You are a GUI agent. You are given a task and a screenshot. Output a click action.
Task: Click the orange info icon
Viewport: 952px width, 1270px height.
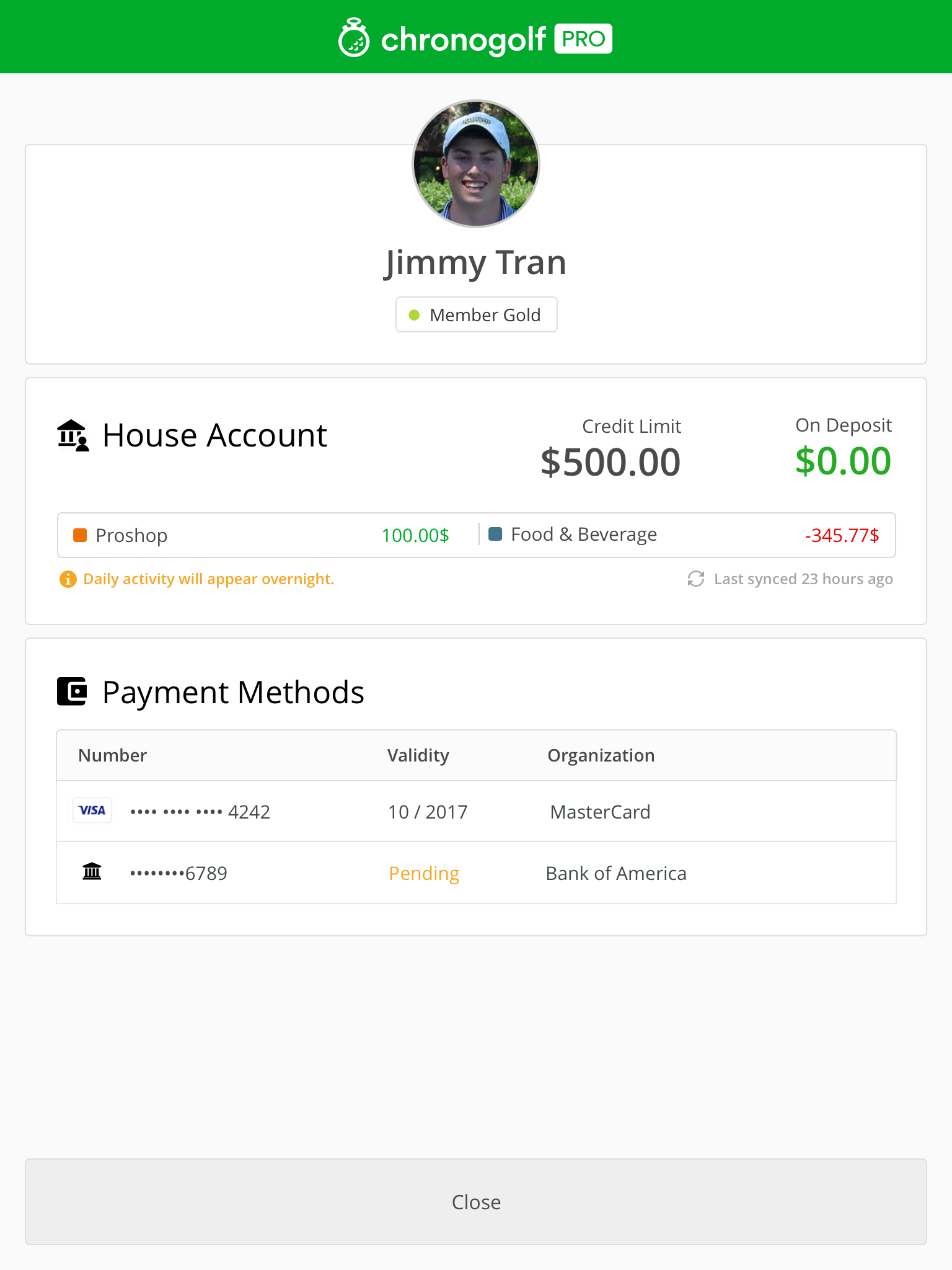(68, 579)
